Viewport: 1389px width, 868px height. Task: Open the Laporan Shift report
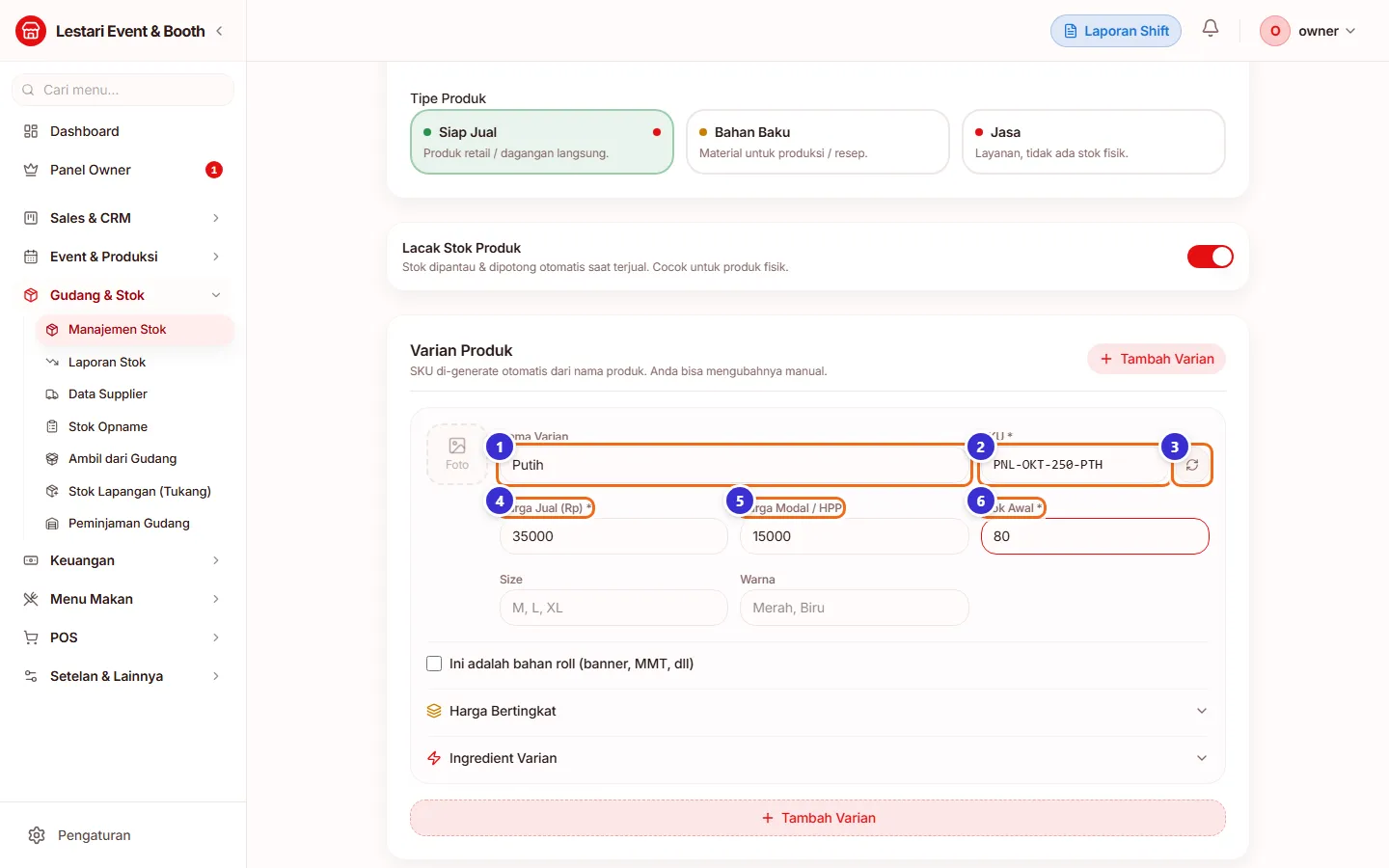pyautogui.click(x=1116, y=31)
